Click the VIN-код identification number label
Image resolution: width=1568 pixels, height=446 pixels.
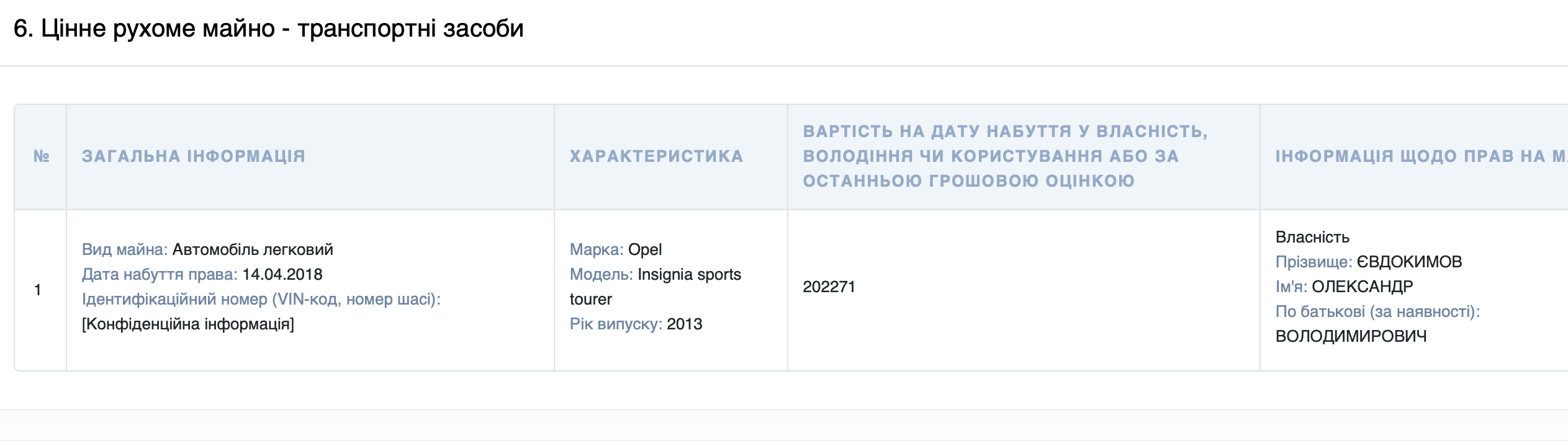(x=261, y=299)
